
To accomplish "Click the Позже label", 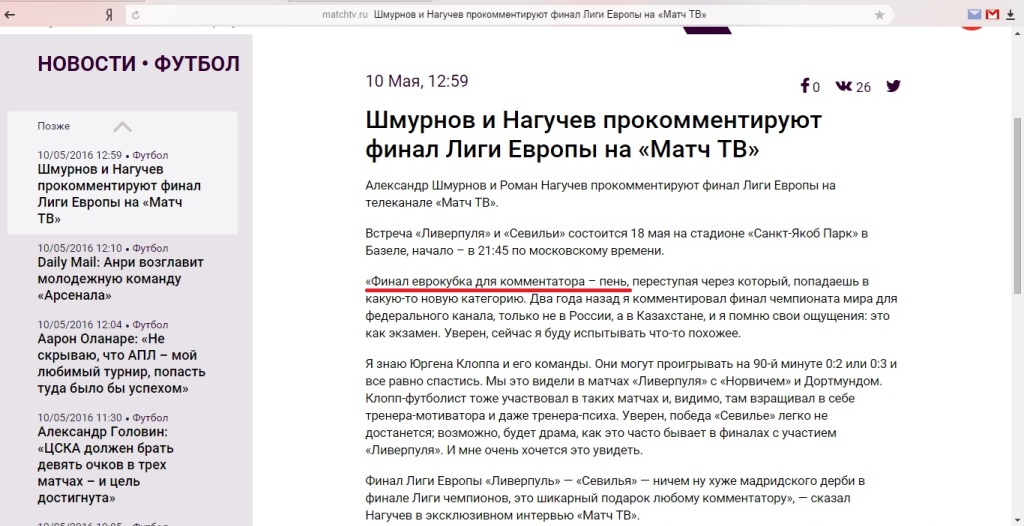I will click(54, 126).
